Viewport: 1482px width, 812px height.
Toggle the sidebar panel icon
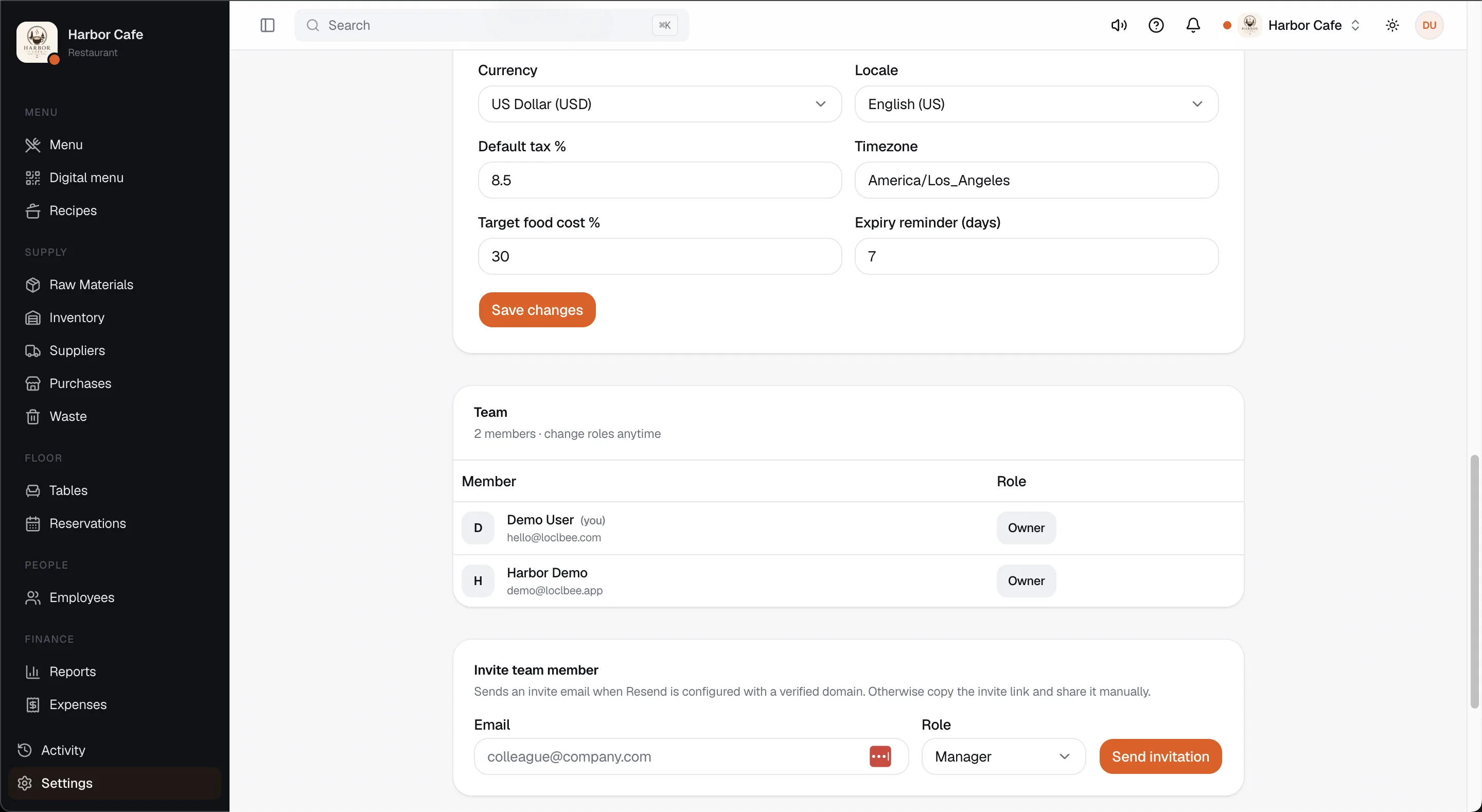point(268,25)
